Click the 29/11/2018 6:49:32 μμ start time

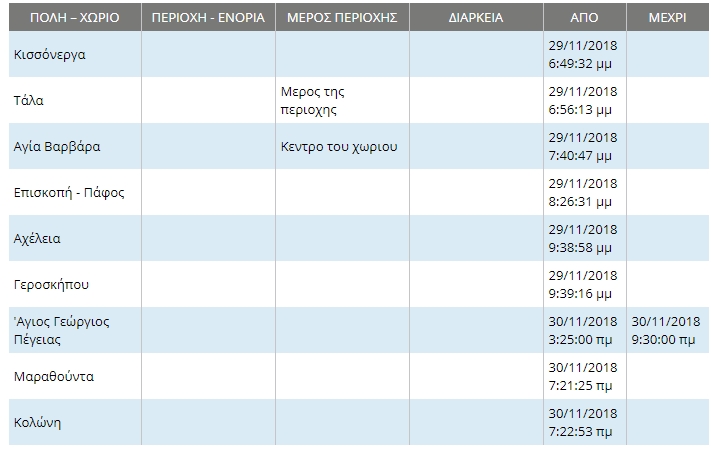[583, 54]
